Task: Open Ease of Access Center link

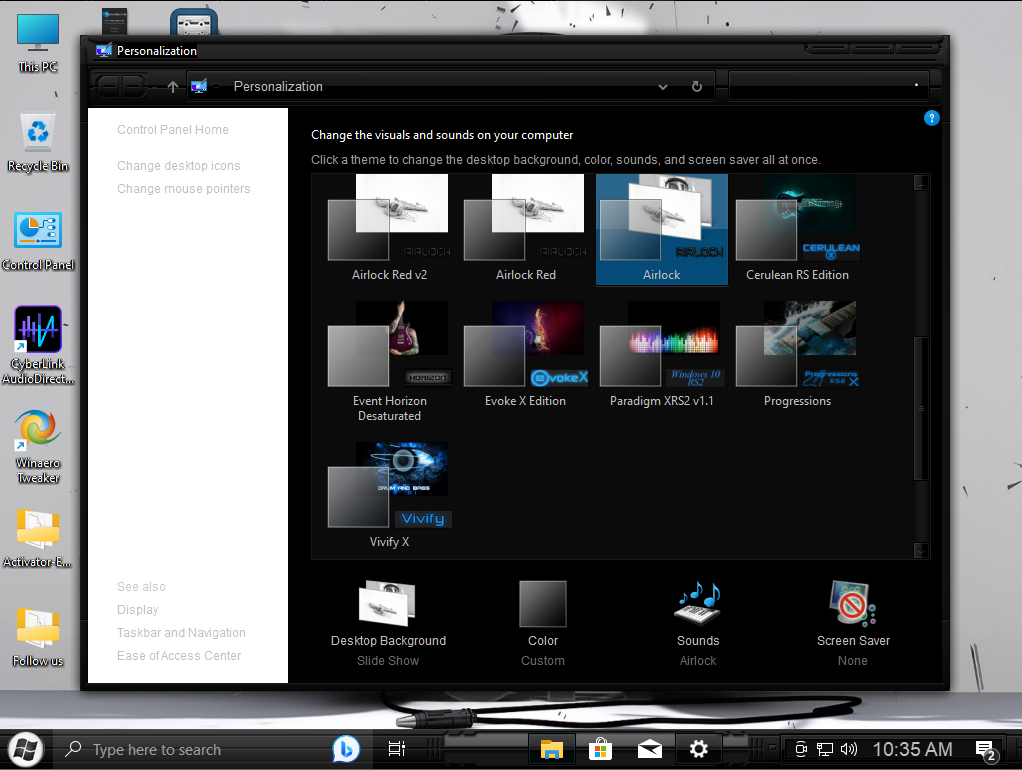Action: pyautogui.click(x=179, y=655)
